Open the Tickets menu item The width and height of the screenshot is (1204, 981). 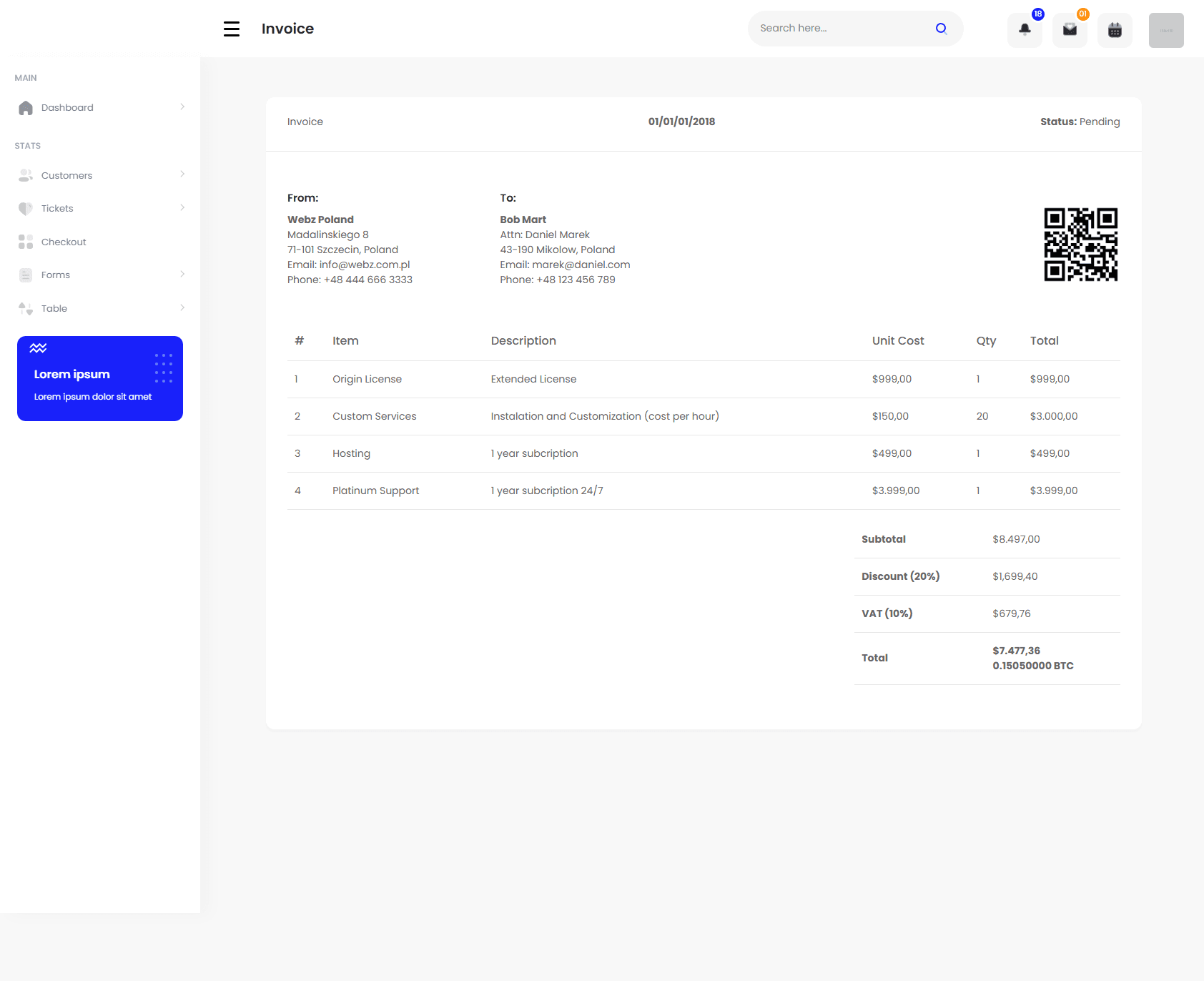(57, 208)
